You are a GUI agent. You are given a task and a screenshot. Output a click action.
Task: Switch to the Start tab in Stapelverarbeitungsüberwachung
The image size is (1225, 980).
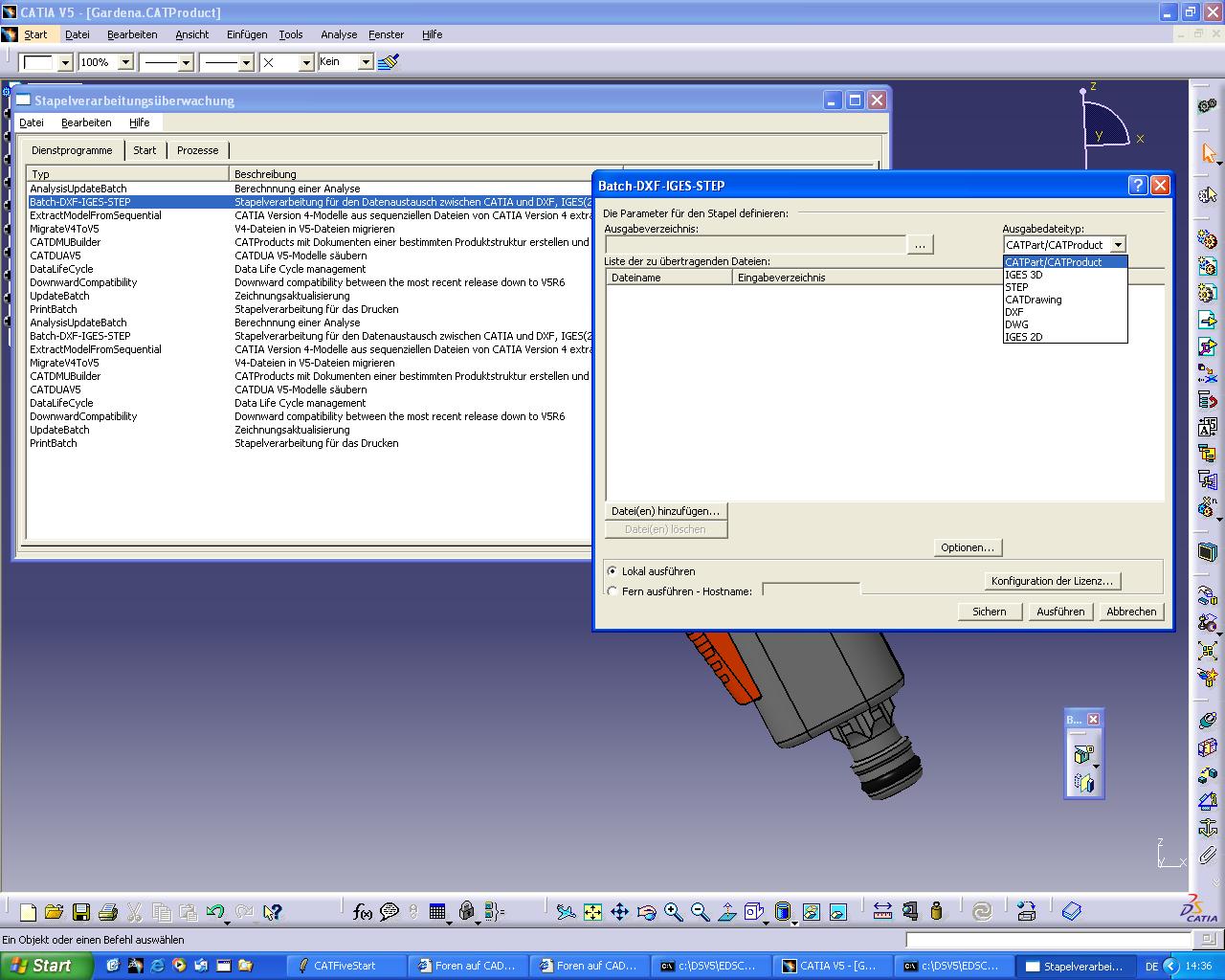point(145,150)
